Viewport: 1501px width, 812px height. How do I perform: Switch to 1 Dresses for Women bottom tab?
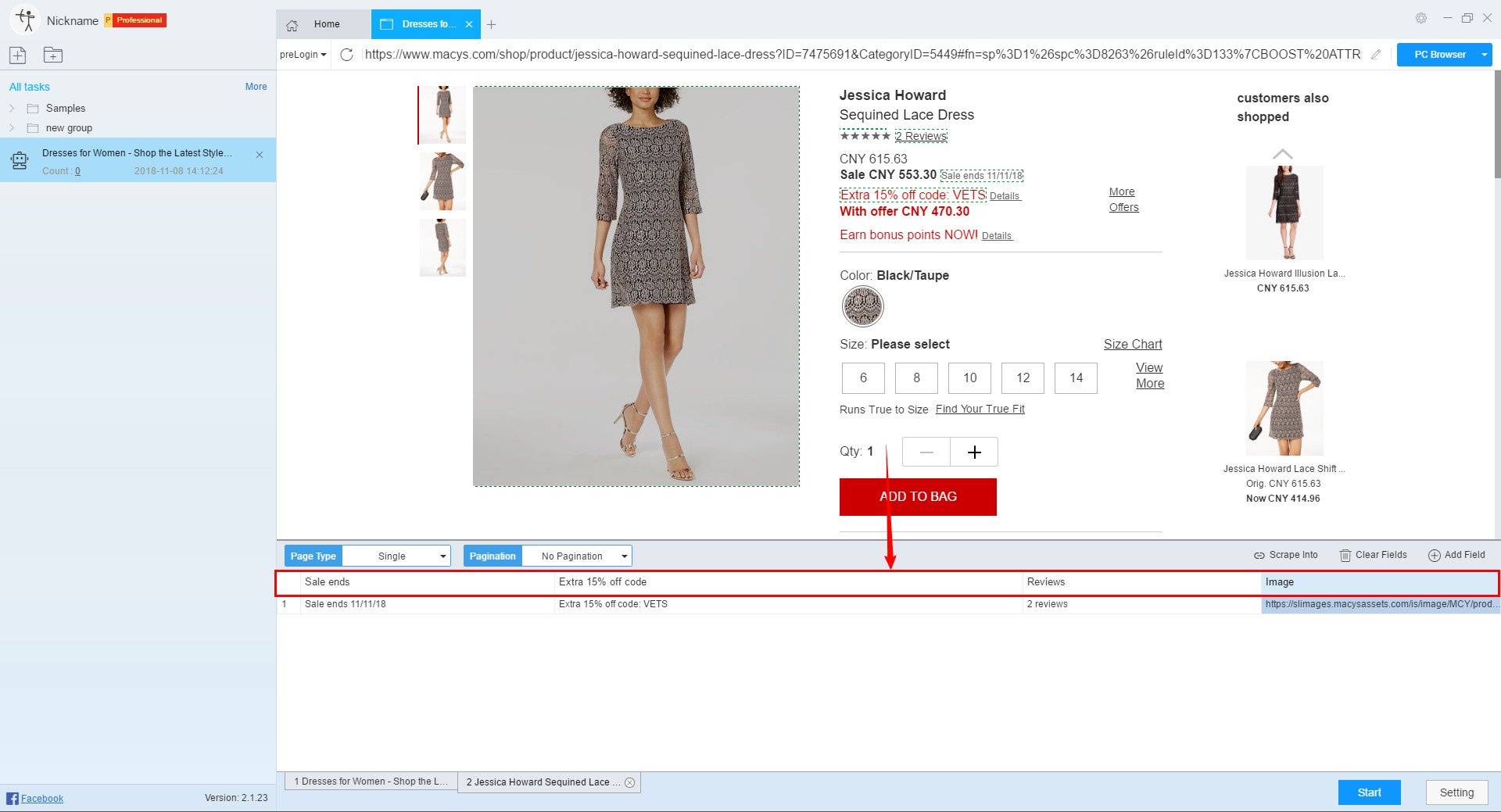(371, 782)
